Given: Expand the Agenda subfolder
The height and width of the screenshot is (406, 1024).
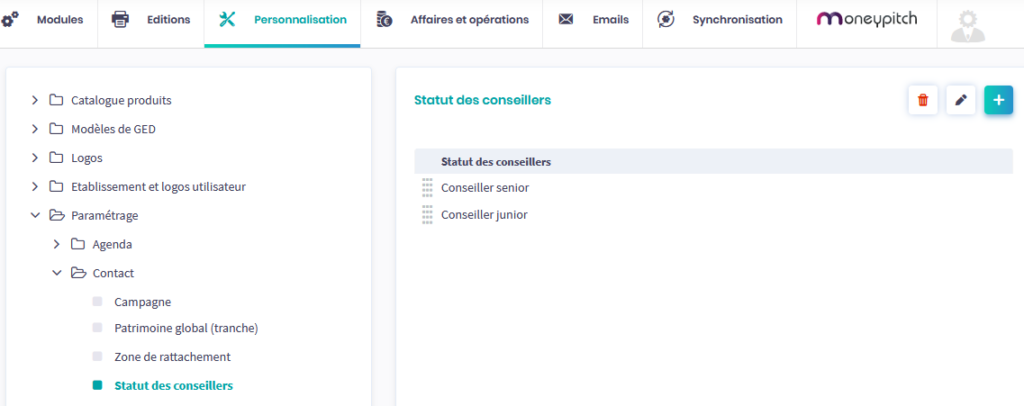Looking at the screenshot, I should point(57,244).
